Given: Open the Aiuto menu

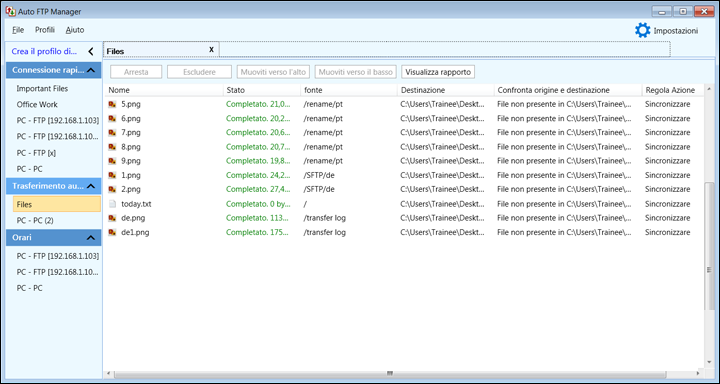Looking at the screenshot, I should point(75,30).
